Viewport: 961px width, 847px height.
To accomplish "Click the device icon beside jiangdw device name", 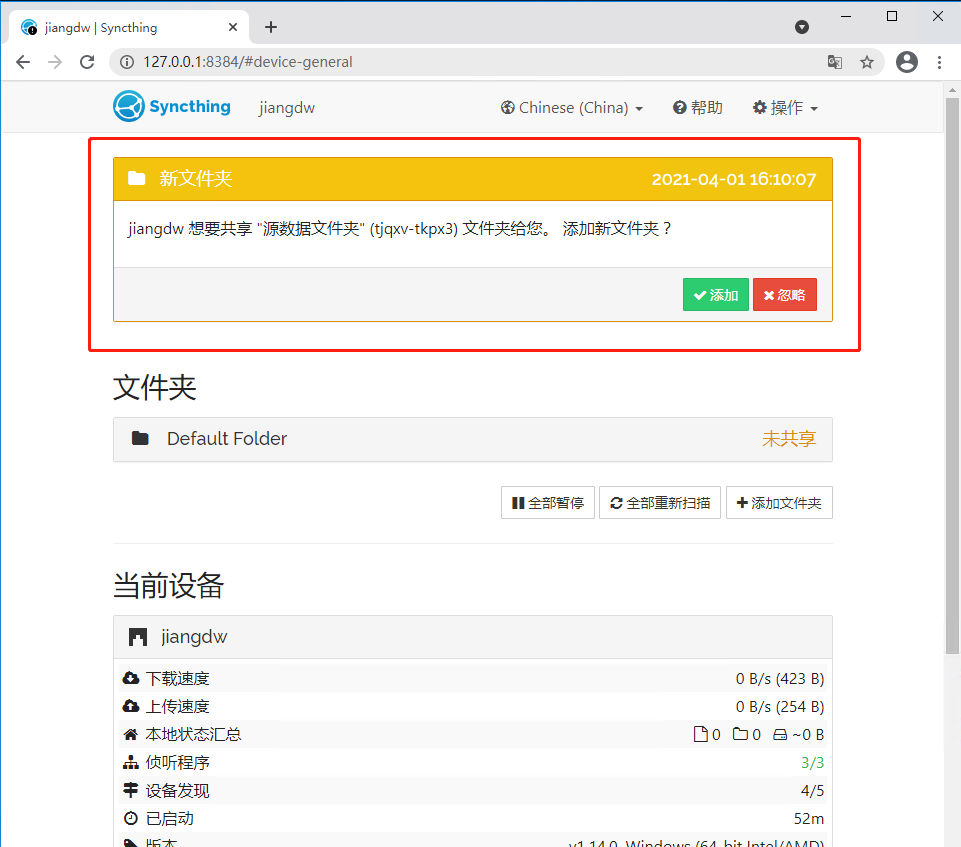I will click(x=140, y=637).
